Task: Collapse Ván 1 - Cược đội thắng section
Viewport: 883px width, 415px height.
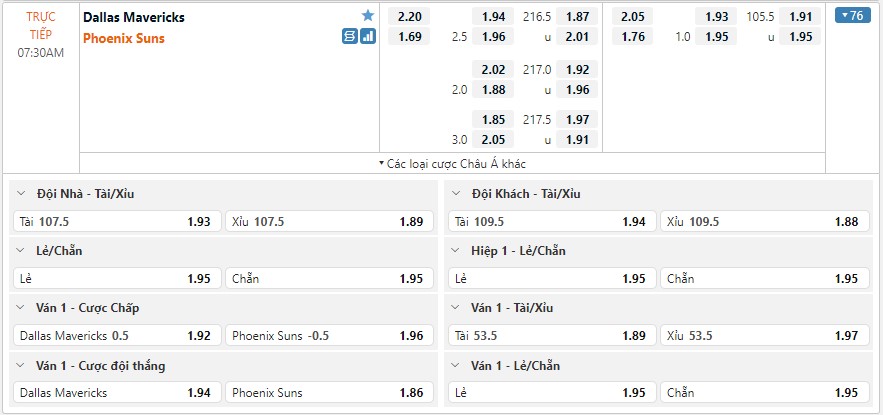Action: pos(21,365)
